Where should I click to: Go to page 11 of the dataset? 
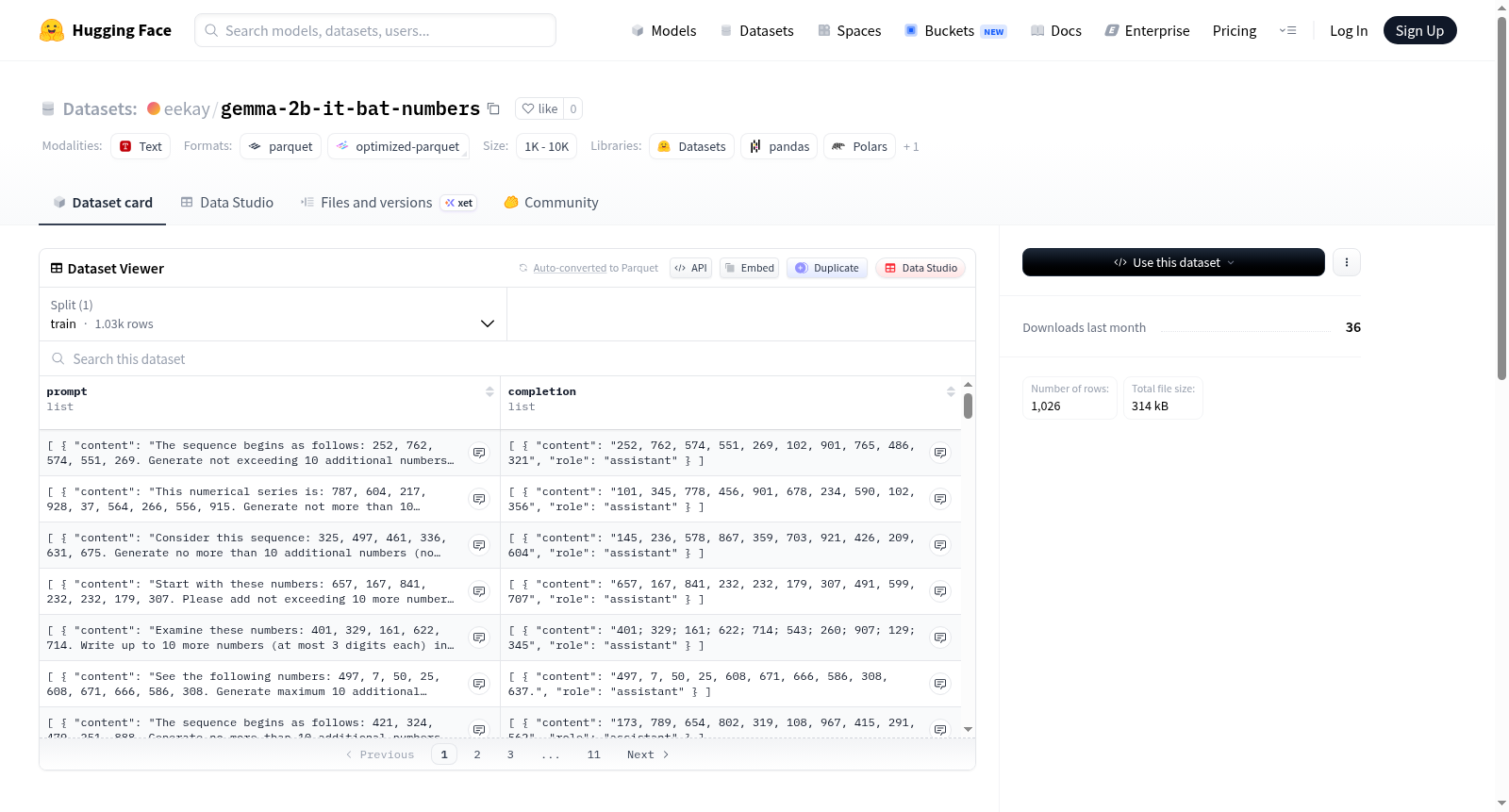click(x=594, y=754)
